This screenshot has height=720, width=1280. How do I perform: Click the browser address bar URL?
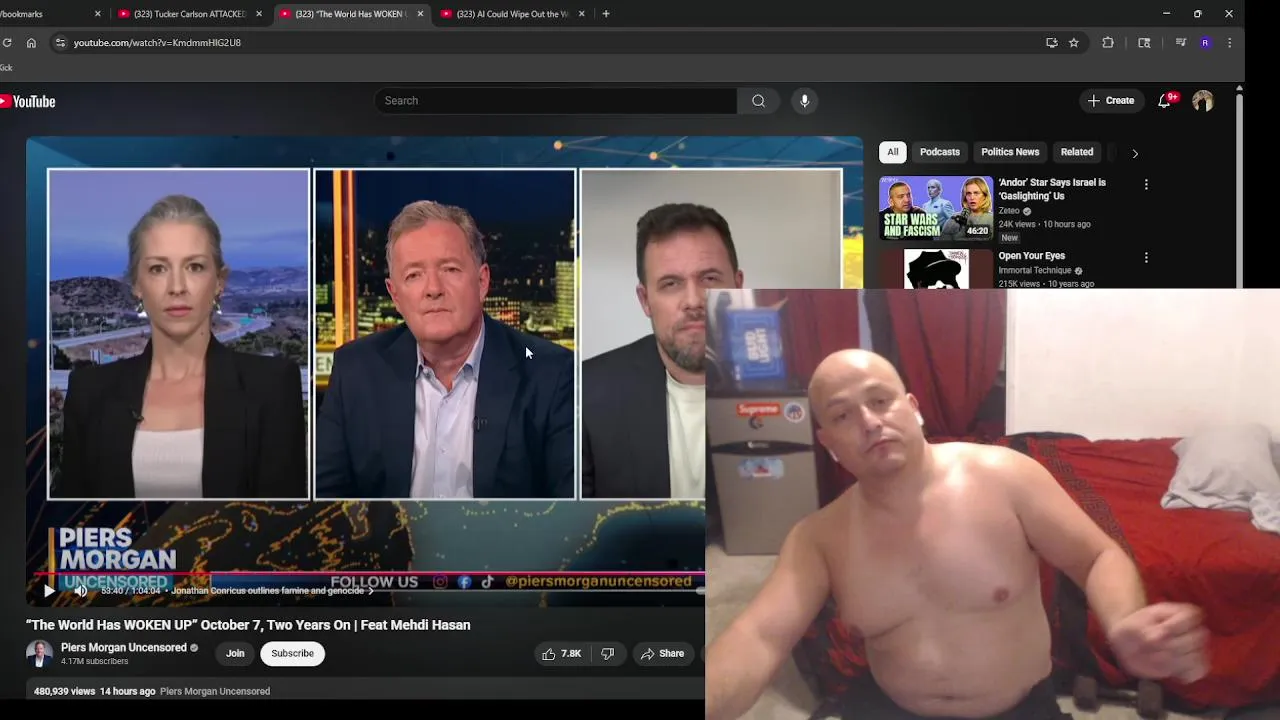tap(157, 43)
